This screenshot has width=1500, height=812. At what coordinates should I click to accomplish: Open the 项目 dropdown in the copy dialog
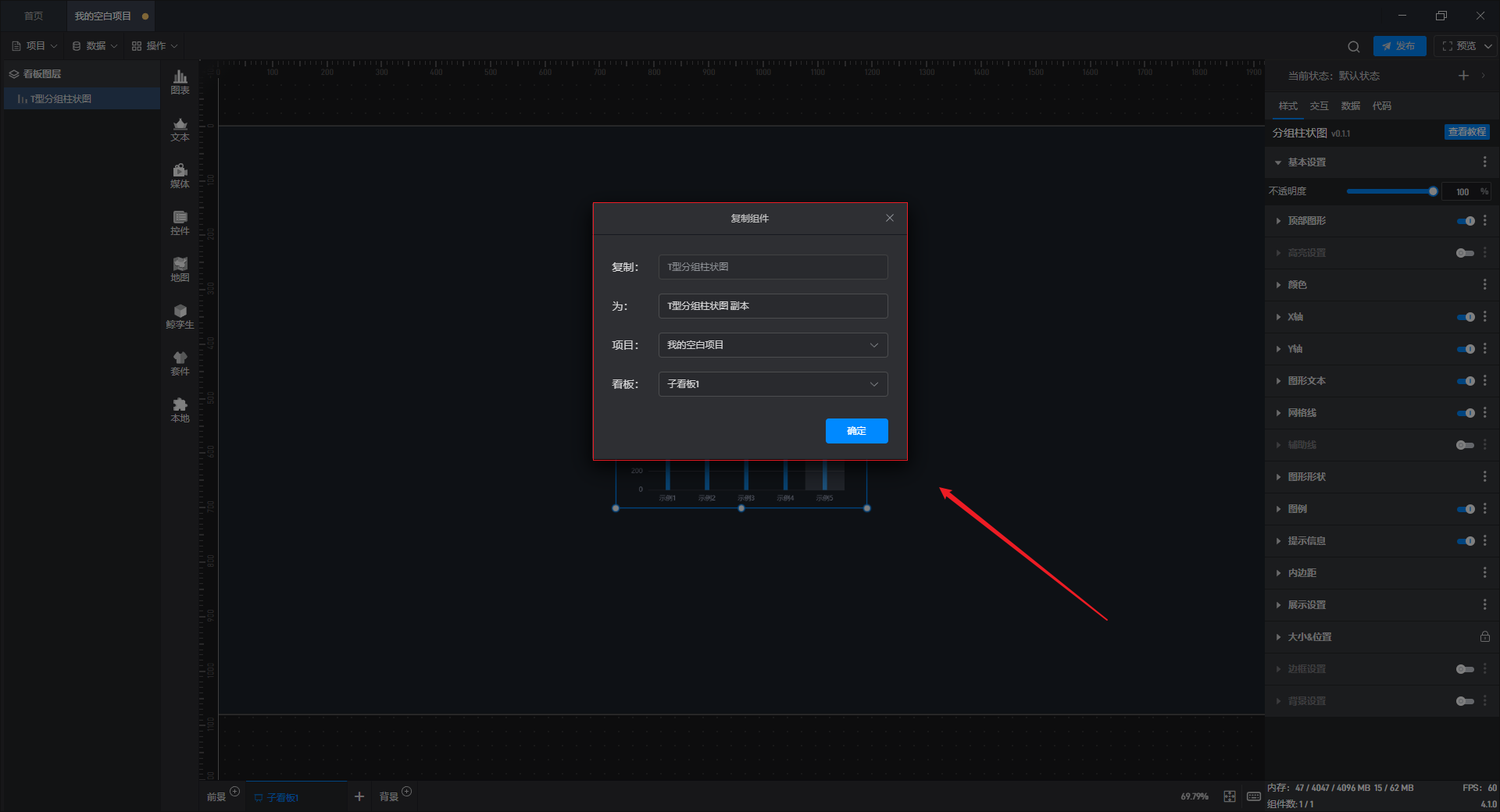(x=773, y=345)
